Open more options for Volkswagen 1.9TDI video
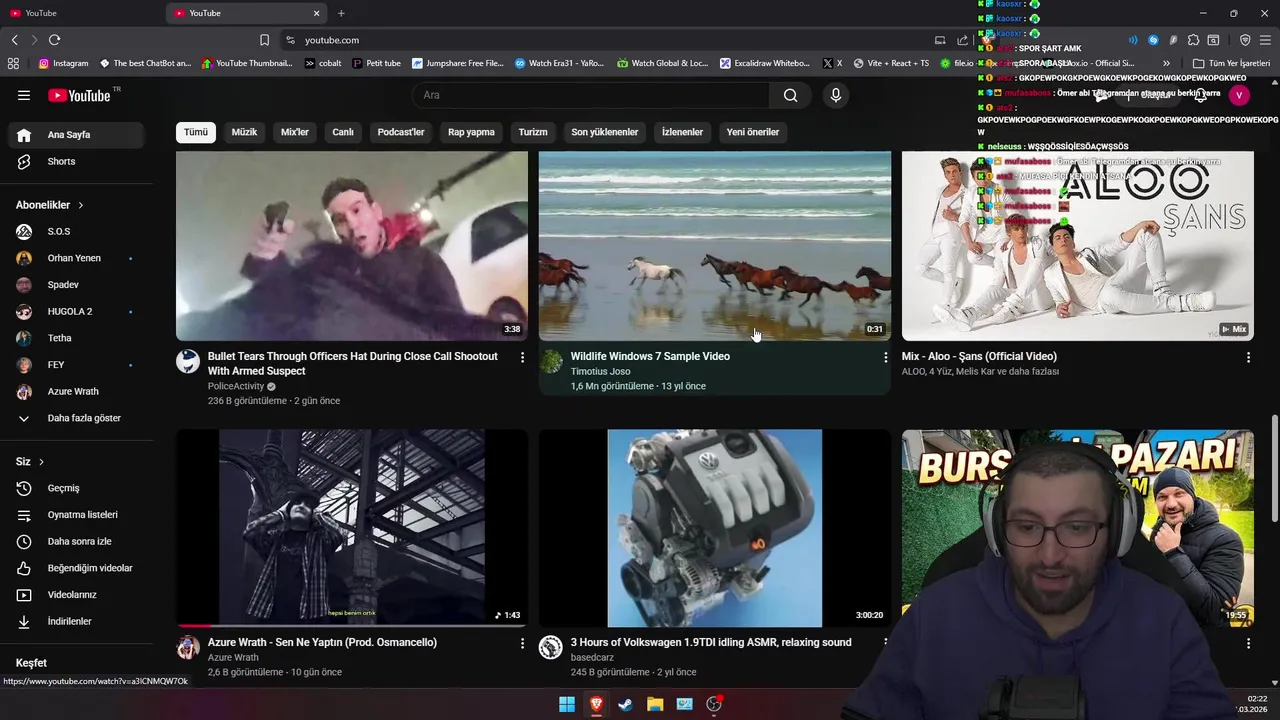This screenshot has height=720, width=1280. click(x=885, y=643)
